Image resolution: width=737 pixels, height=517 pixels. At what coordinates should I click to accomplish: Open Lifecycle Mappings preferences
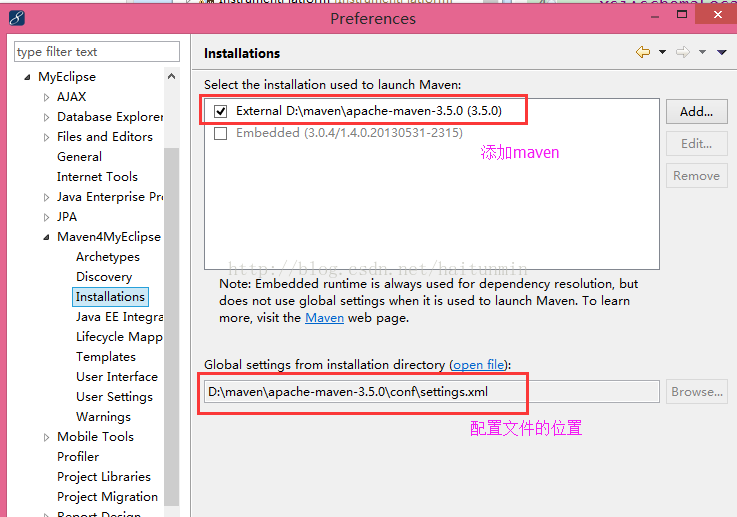(x=119, y=337)
